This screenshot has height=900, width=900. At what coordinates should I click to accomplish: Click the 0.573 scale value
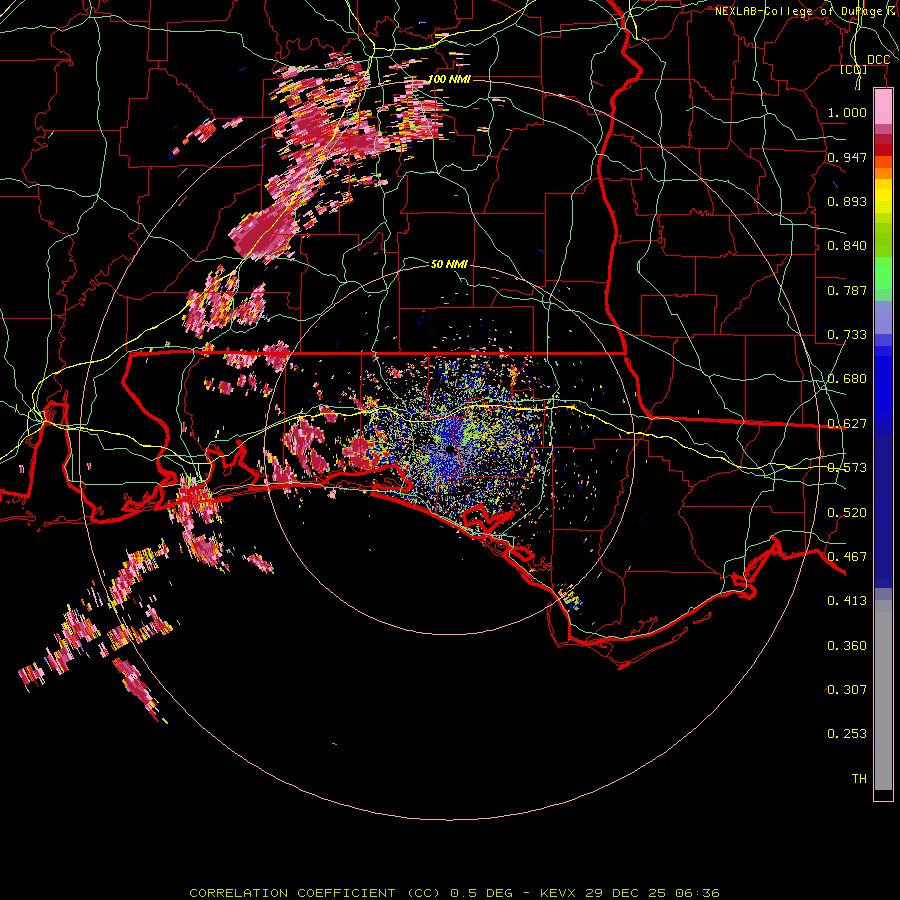pyautogui.click(x=847, y=468)
